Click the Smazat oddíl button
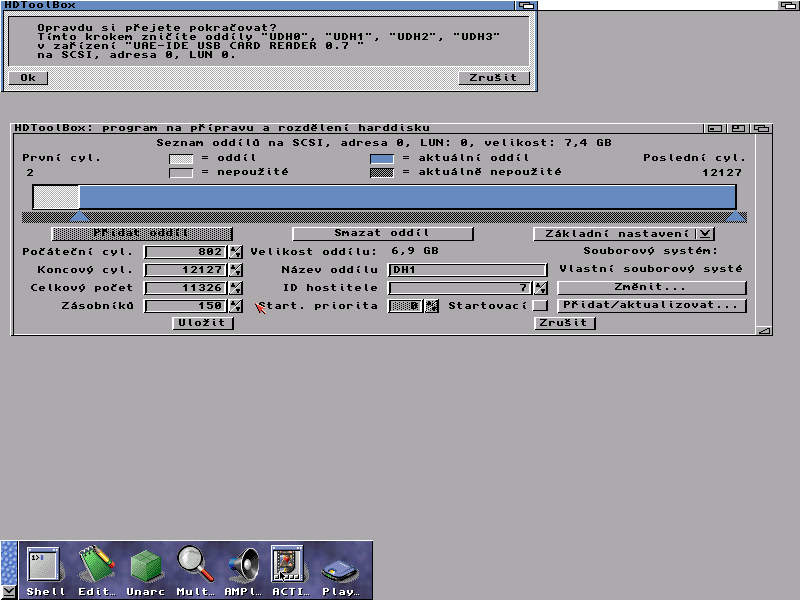Screen dimensions: 800x600 (383, 233)
